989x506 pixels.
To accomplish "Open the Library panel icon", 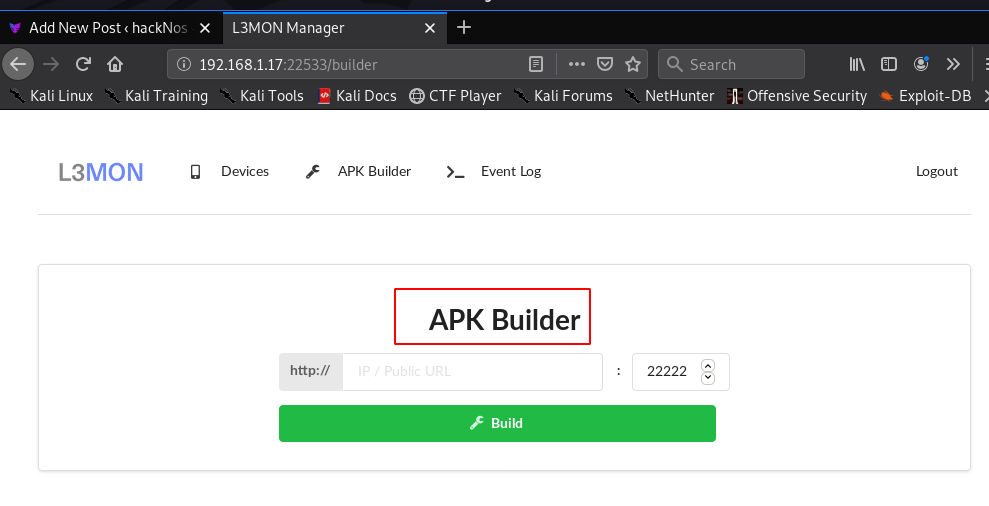I will (857, 64).
